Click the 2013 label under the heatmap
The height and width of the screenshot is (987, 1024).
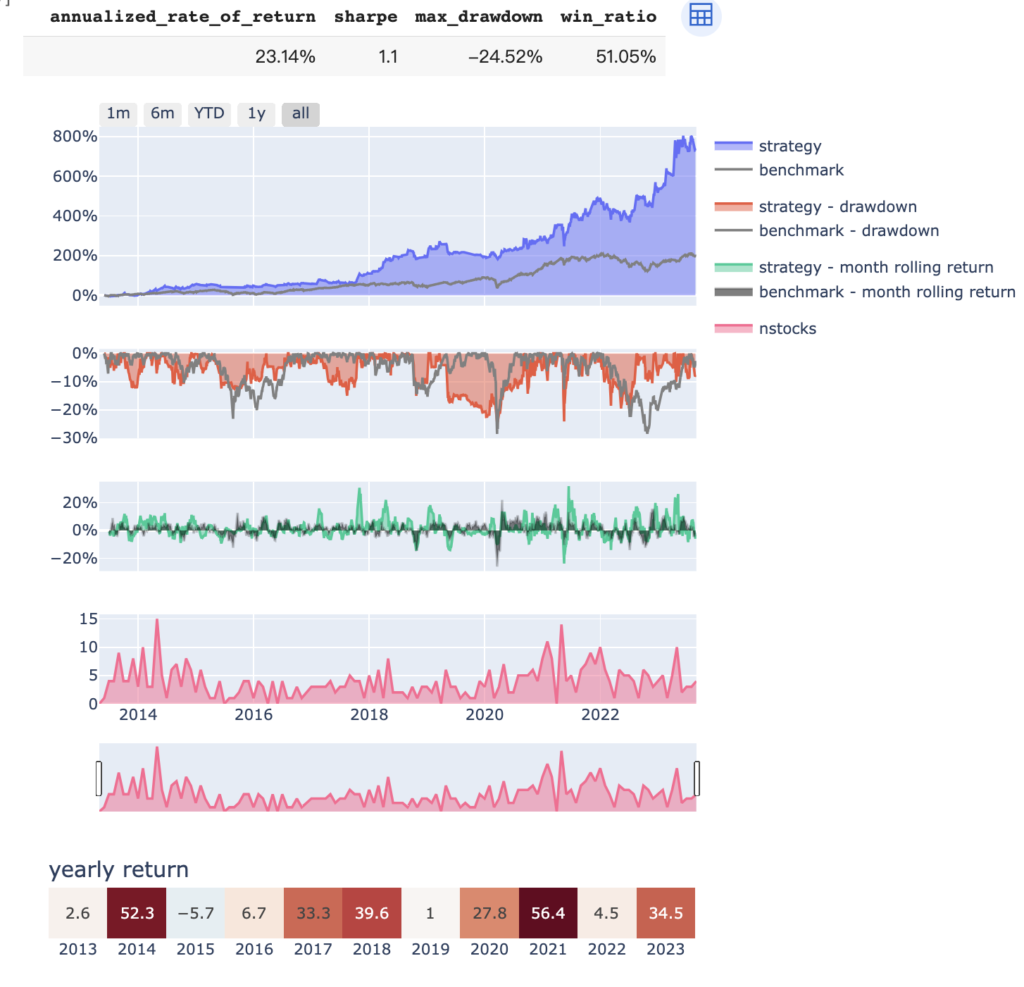click(x=78, y=949)
